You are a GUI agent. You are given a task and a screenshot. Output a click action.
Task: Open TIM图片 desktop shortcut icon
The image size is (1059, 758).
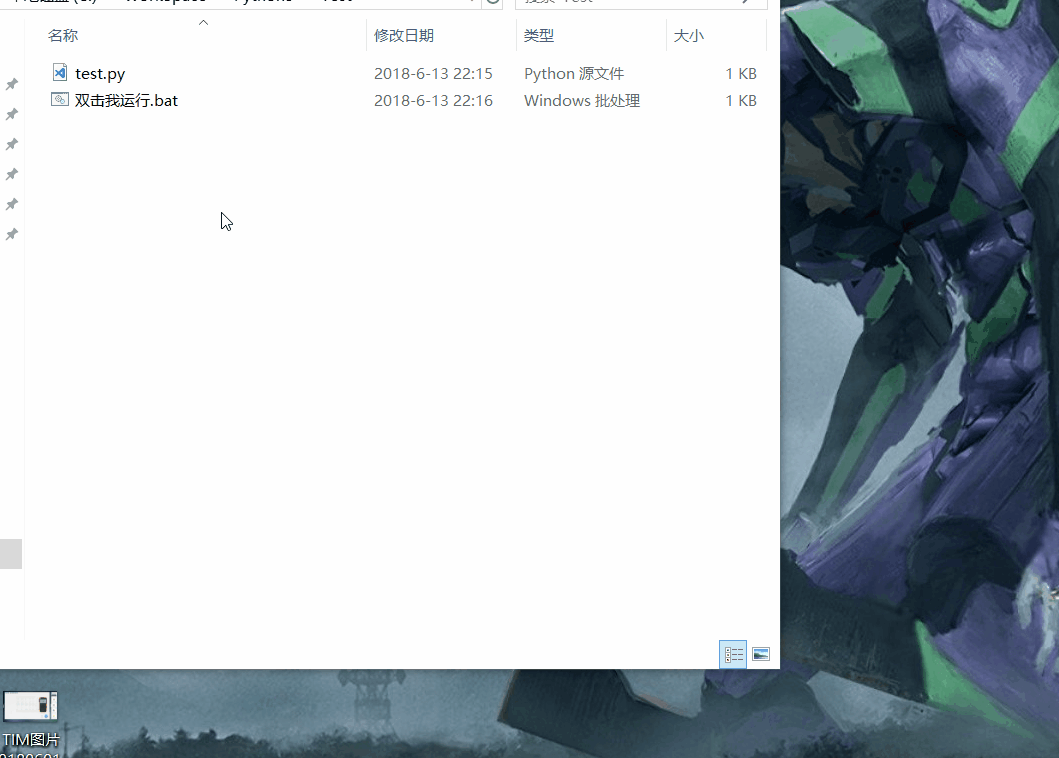tap(30, 707)
